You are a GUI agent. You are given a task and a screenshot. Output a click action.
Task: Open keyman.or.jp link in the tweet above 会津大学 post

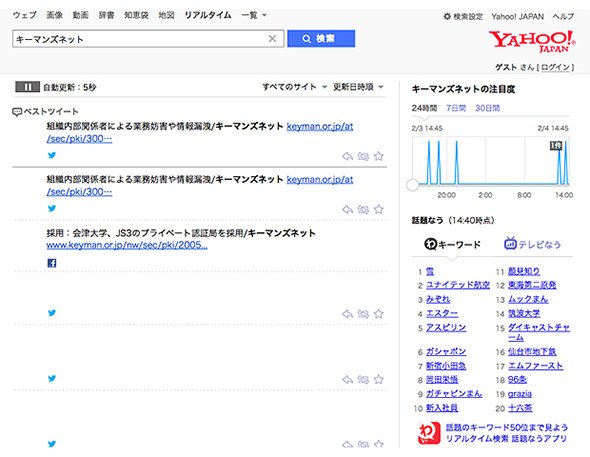(320, 180)
